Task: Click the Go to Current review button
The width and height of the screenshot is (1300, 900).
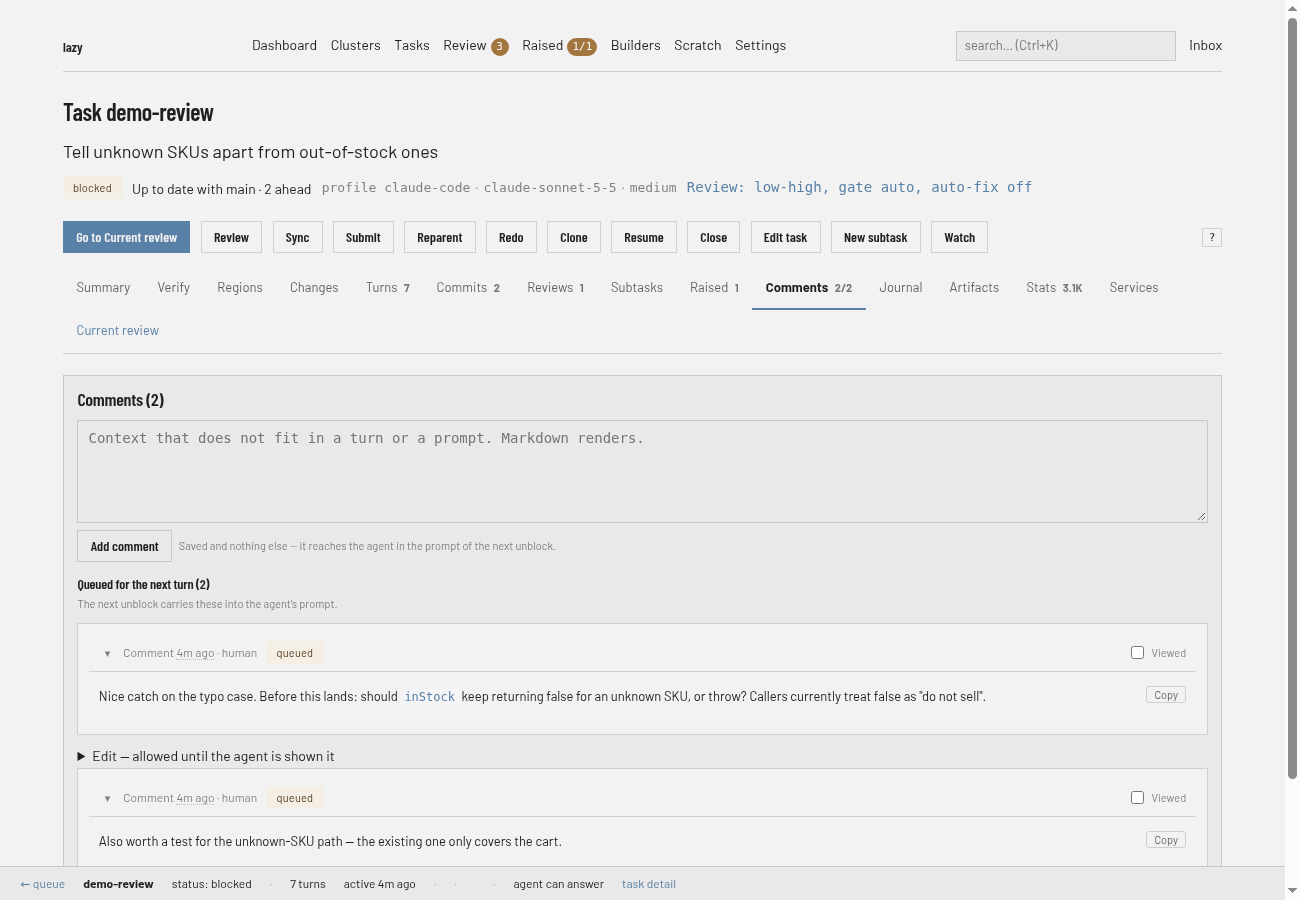Action: (126, 237)
